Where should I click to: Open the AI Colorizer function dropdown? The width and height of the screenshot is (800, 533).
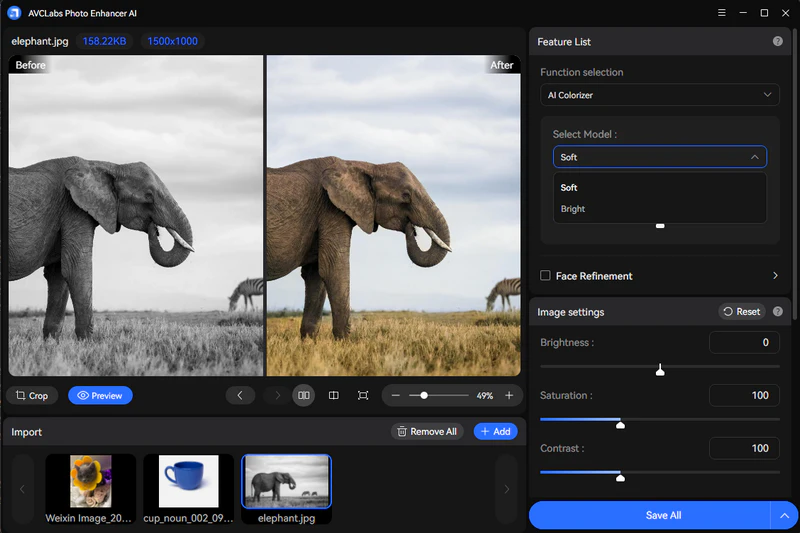click(659, 95)
